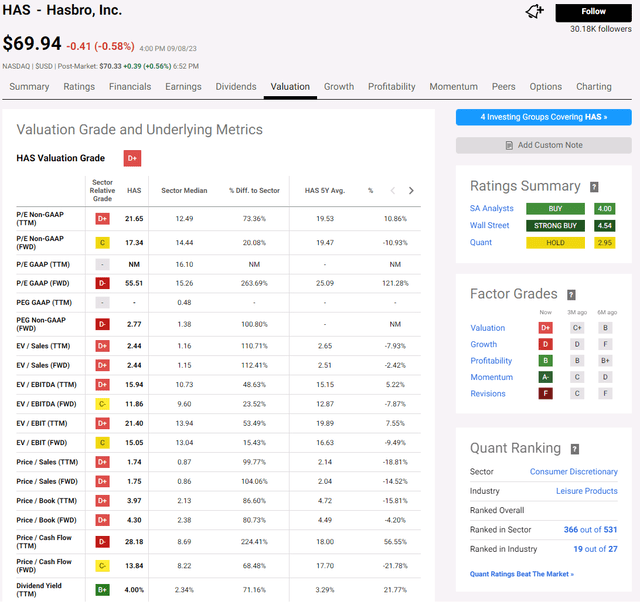
Task: Click the Growth Now D factor grade badge
Action: (545, 344)
